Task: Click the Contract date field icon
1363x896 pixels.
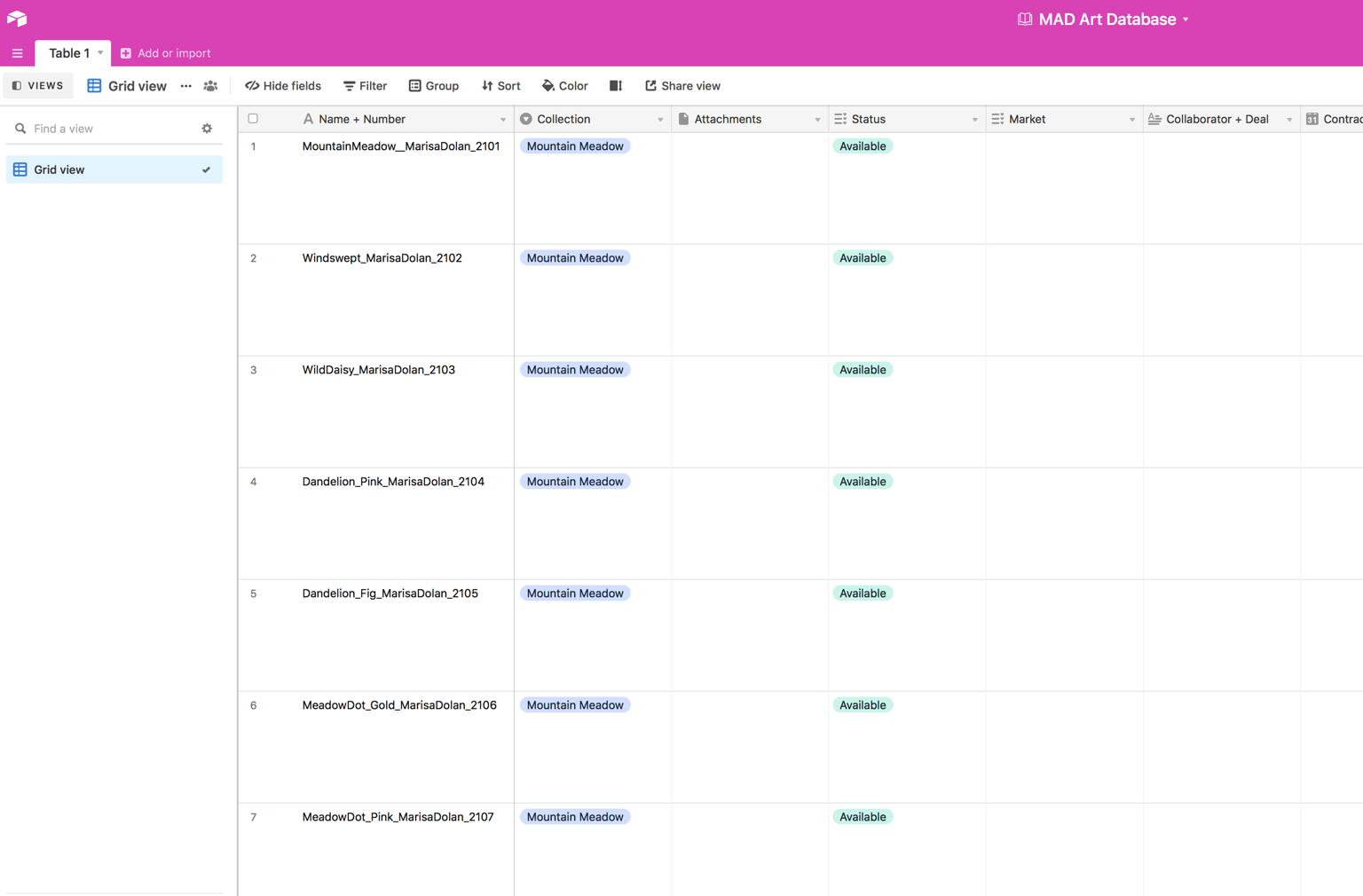Action: pyautogui.click(x=1312, y=119)
